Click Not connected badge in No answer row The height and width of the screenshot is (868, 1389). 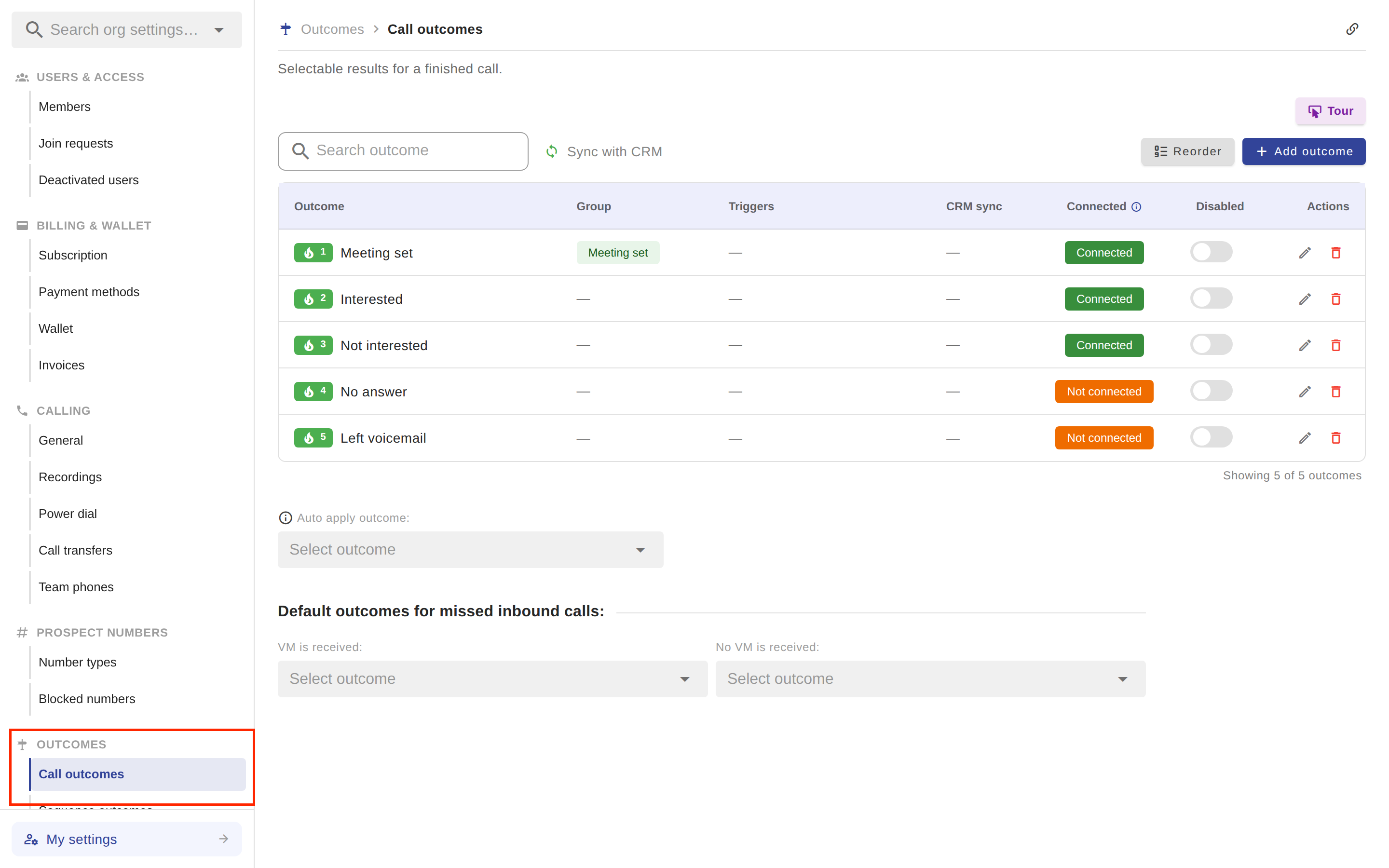tap(1104, 392)
